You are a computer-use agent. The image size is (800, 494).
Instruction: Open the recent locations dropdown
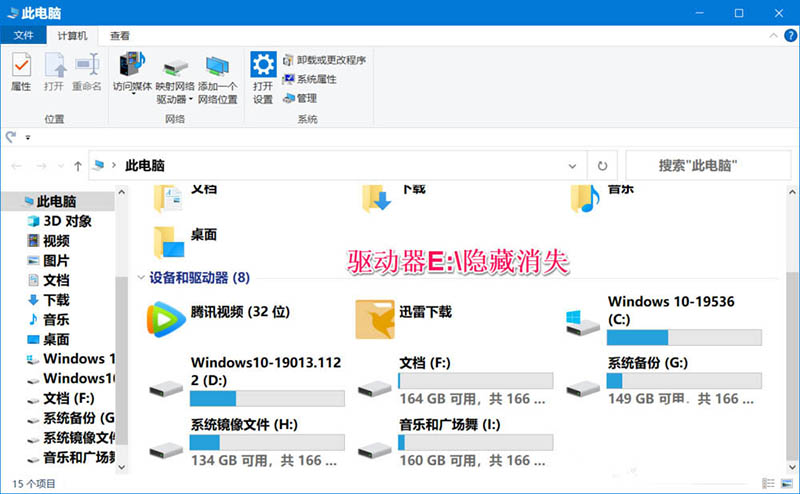click(x=61, y=166)
